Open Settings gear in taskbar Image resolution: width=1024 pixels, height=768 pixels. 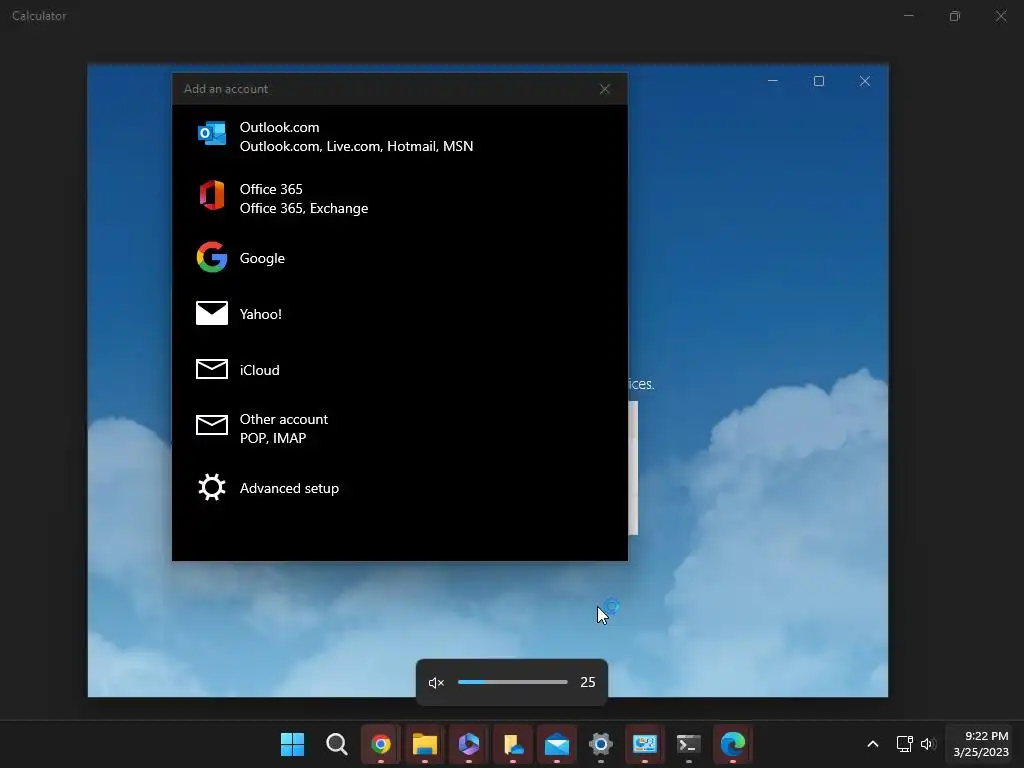(601, 744)
